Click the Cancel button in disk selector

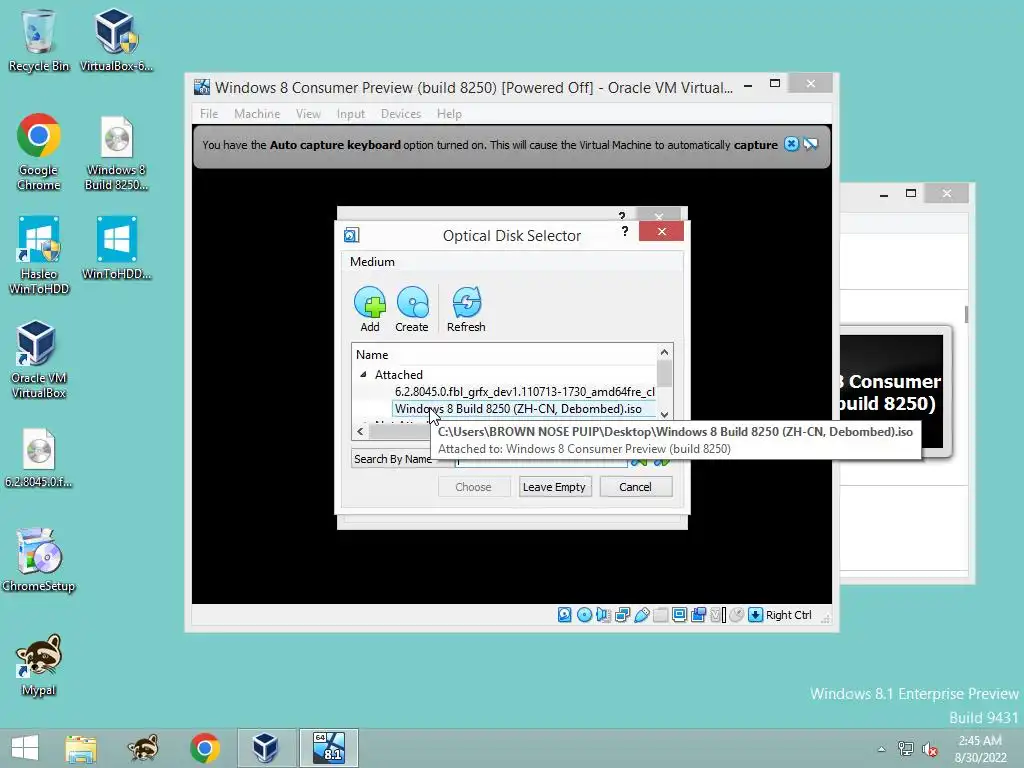point(635,487)
